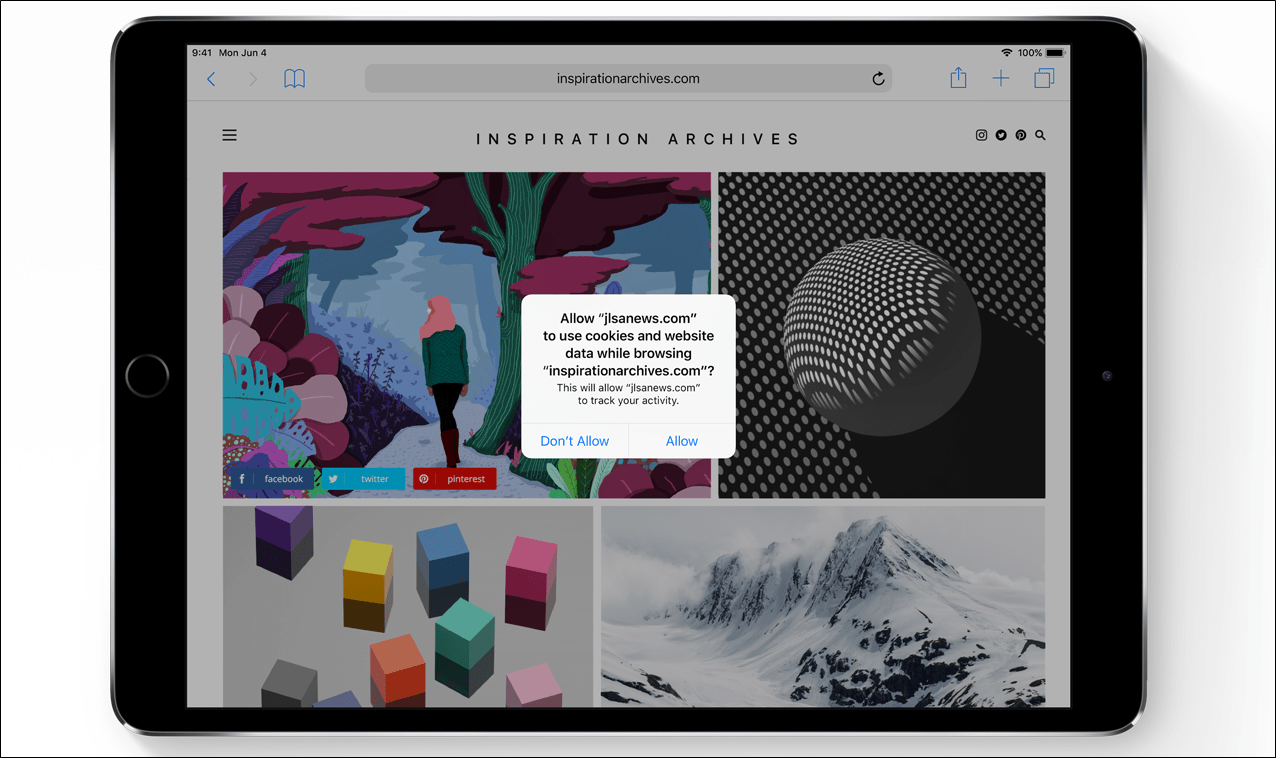Tap Don't Allow in cookie dialog
This screenshot has width=1276, height=758.
point(575,441)
